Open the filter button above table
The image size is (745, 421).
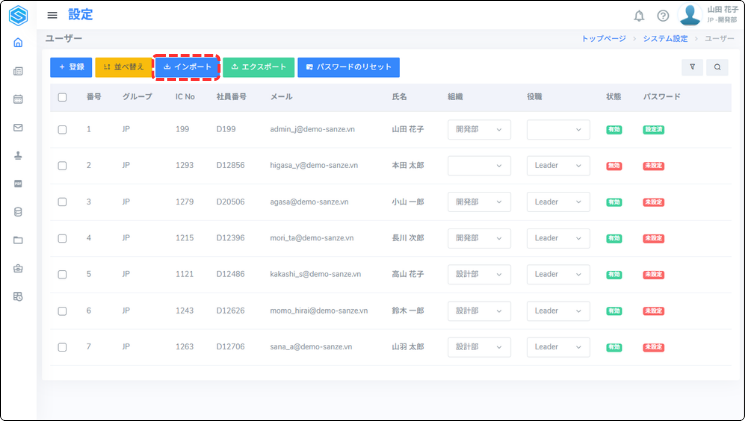coord(692,67)
